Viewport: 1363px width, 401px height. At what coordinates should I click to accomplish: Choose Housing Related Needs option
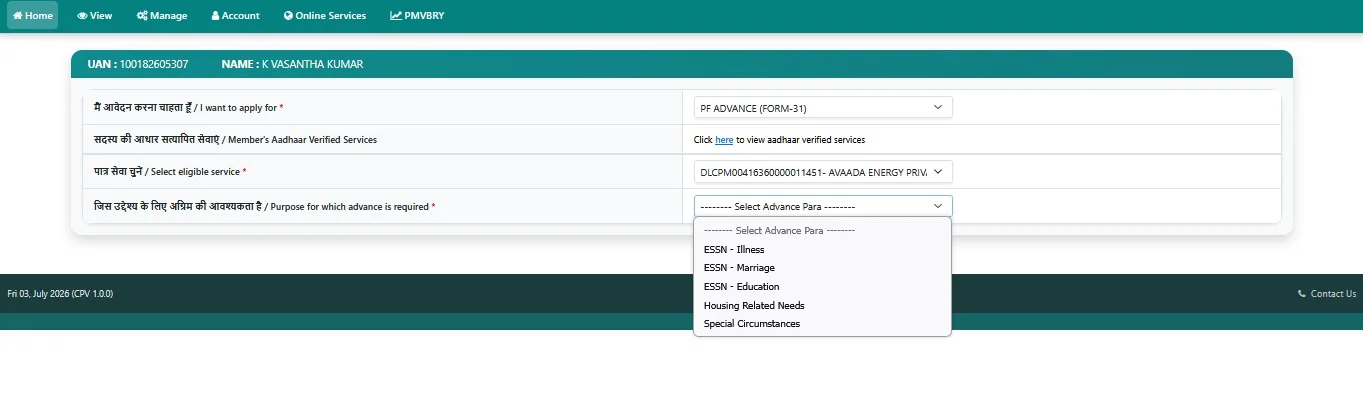pyautogui.click(x=822, y=305)
